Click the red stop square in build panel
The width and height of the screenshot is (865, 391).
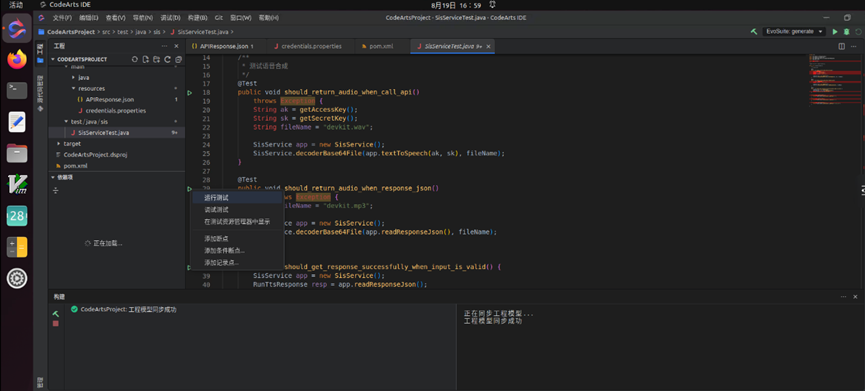56,323
